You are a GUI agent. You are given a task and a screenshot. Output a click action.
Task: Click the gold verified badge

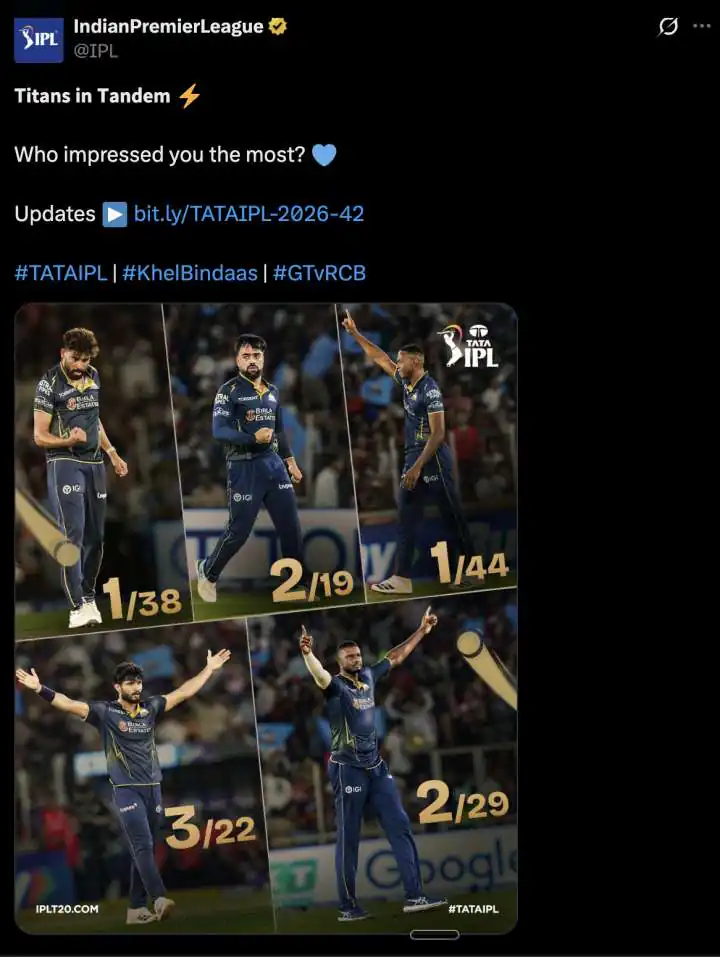278,26
